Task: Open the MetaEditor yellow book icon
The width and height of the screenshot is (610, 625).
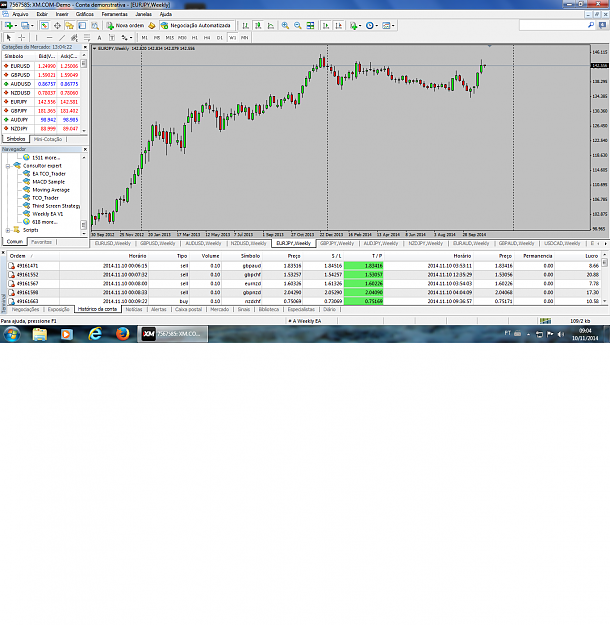Action: coord(152,26)
